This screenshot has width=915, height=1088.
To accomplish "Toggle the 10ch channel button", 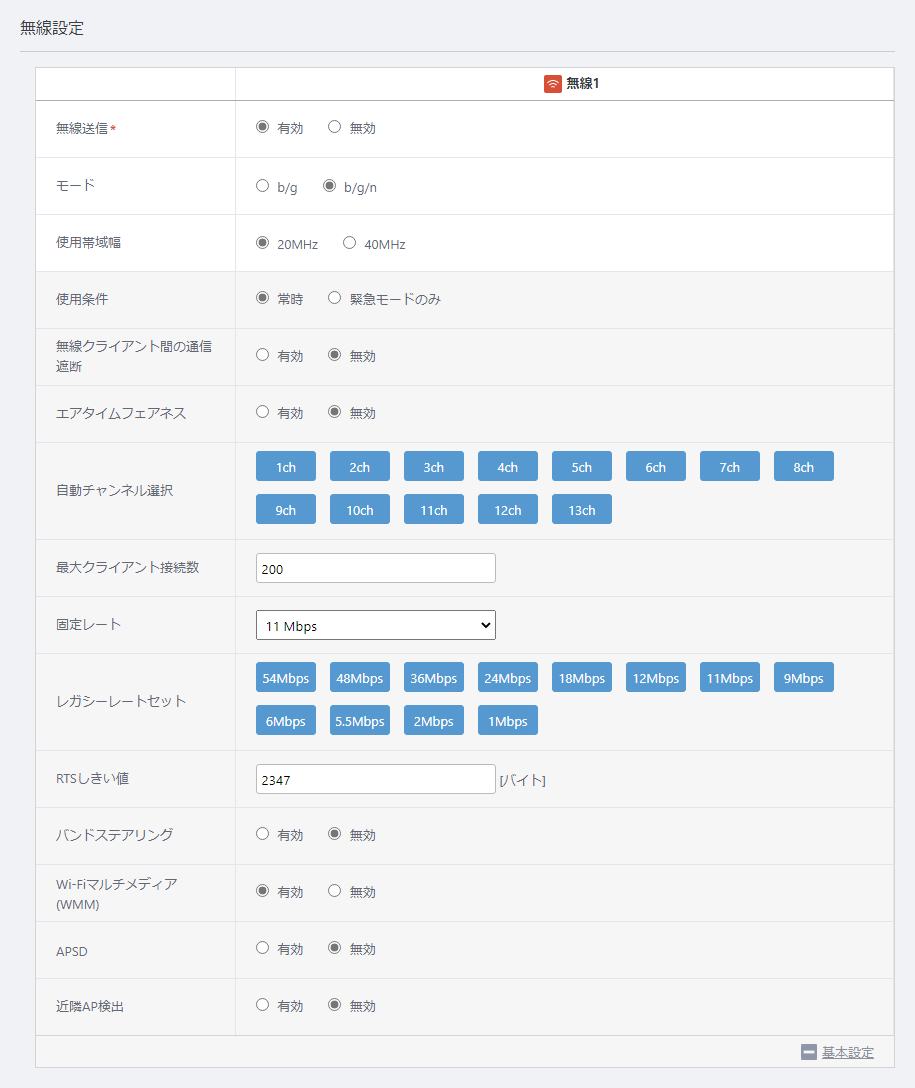I will (359, 509).
